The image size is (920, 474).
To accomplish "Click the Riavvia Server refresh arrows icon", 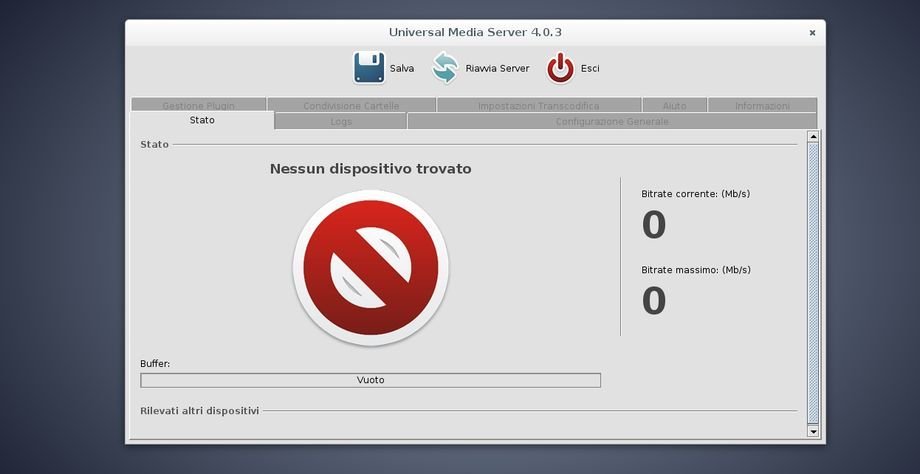I will [x=445, y=68].
